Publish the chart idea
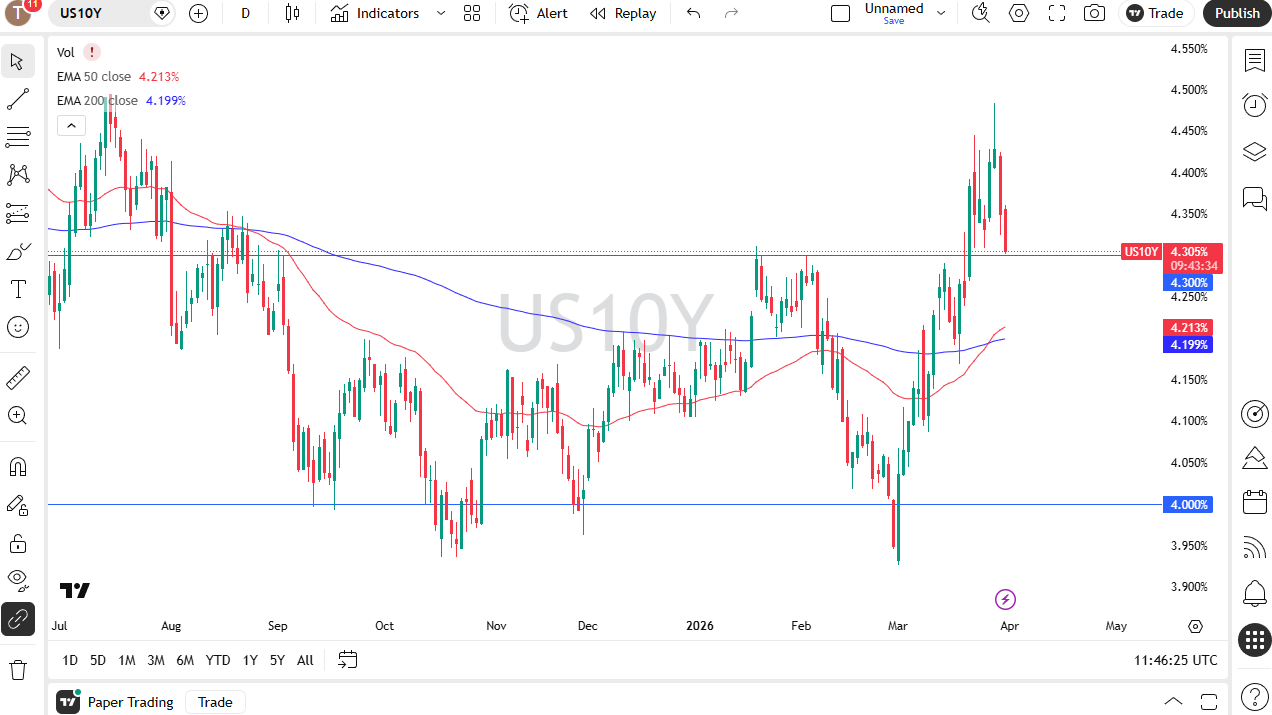Image resolution: width=1272 pixels, height=715 pixels. click(x=1237, y=13)
